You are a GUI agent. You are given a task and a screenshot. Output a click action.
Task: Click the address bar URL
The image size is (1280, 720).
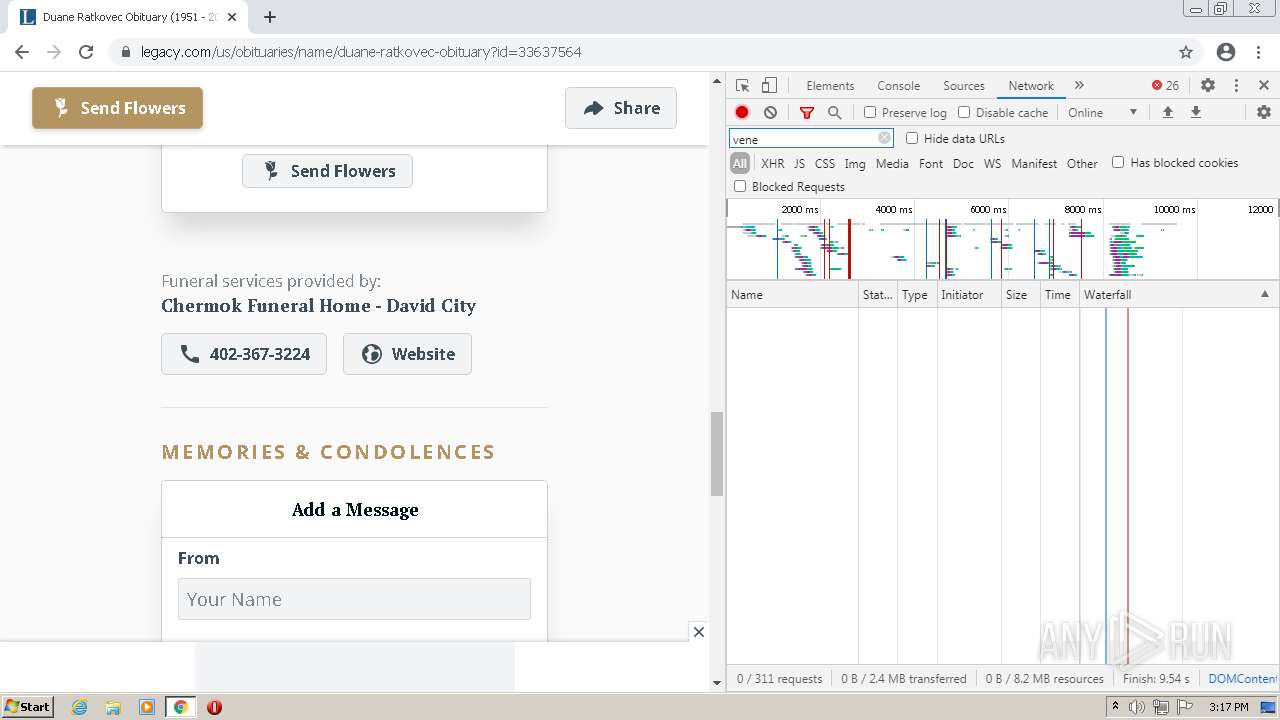coord(361,52)
